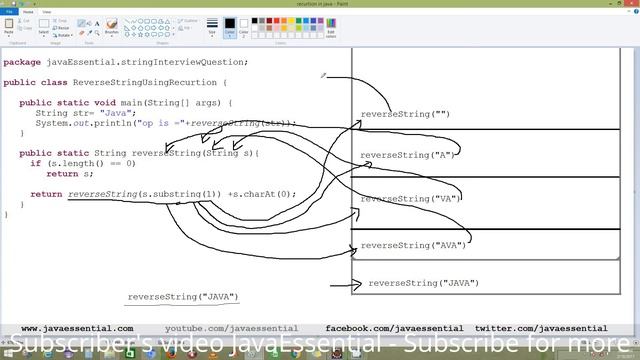
Task: Click the Resize command
Action: pos(61,28)
